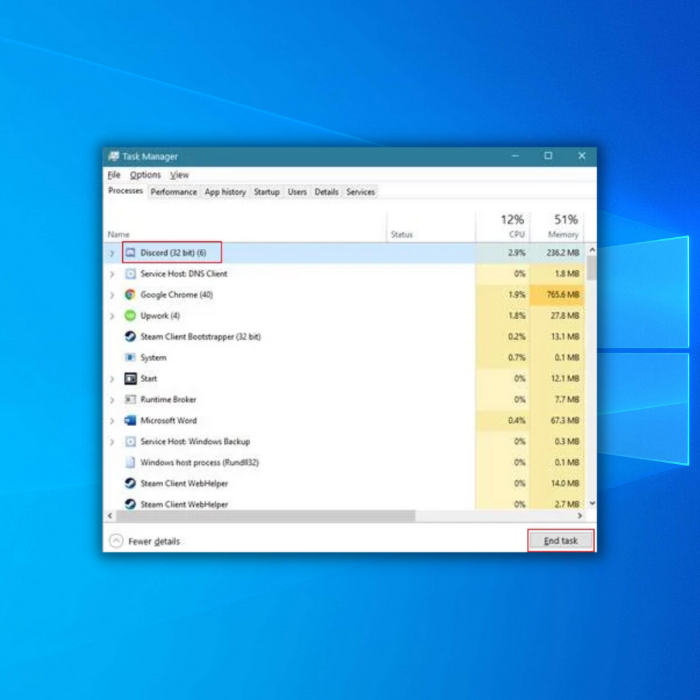Click the Microsoft Word process icon
The width and height of the screenshot is (700, 700).
point(130,421)
